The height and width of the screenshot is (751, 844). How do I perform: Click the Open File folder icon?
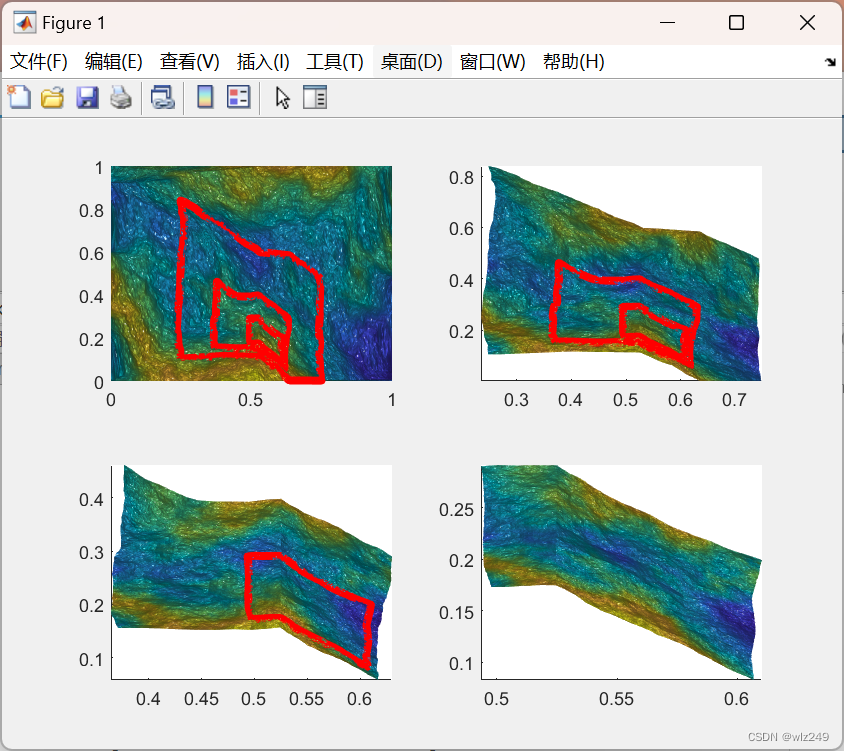tap(53, 97)
